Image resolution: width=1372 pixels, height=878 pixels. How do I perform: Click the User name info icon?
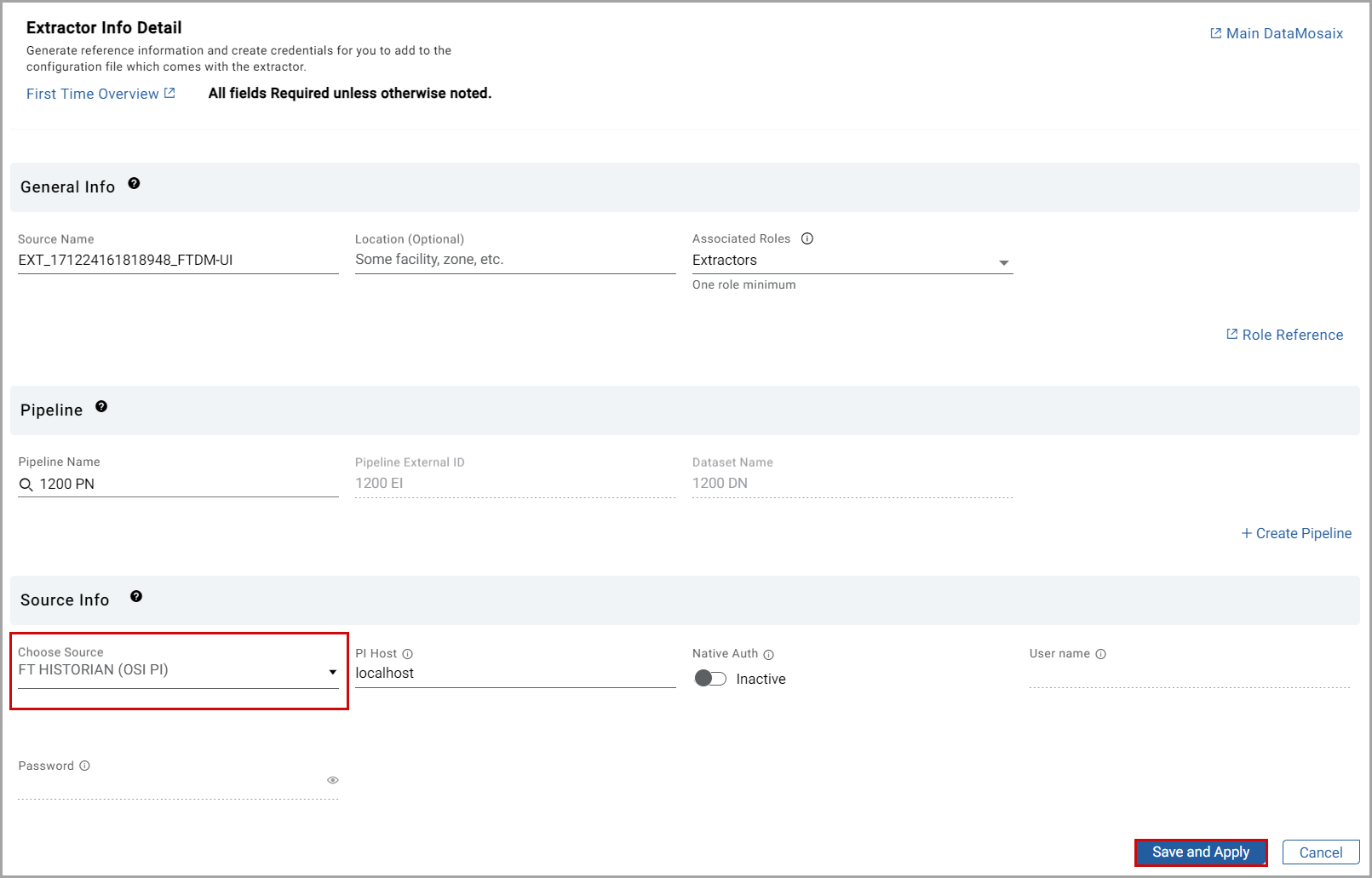pyautogui.click(x=1101, y=654)
